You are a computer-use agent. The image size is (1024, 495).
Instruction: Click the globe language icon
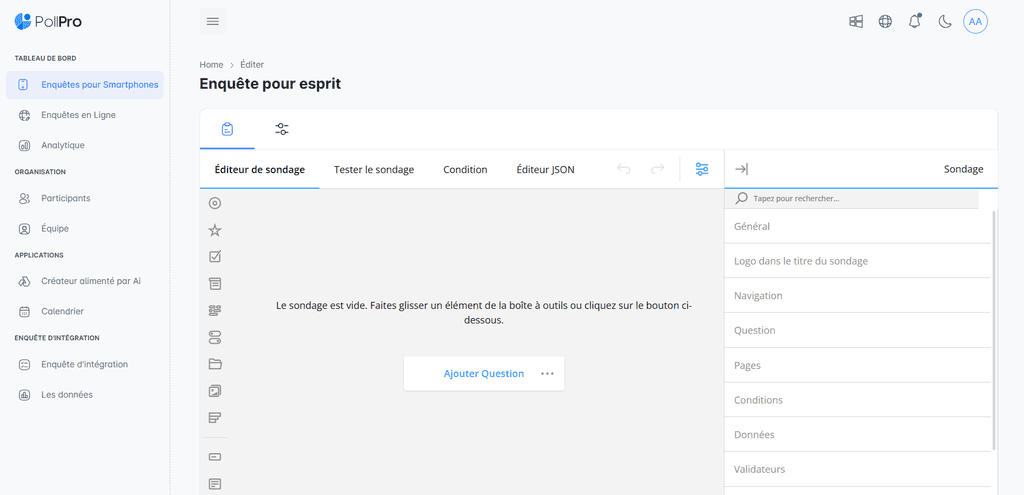pyautogui.click(x=885, y=21)
